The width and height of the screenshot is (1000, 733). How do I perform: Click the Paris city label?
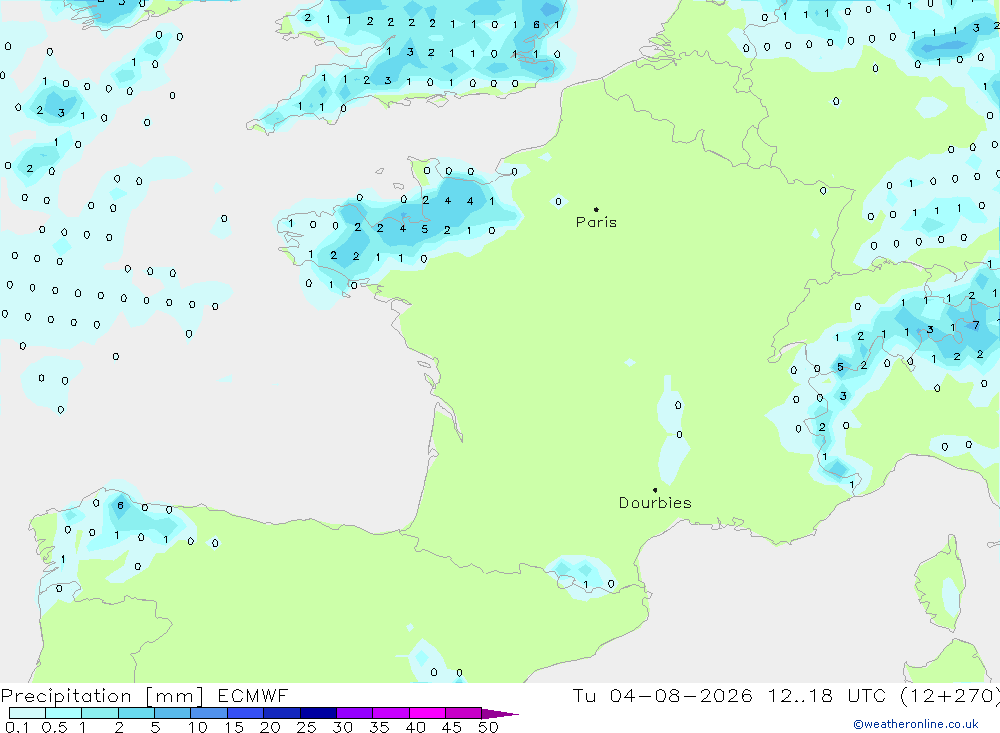coord(596,222)
